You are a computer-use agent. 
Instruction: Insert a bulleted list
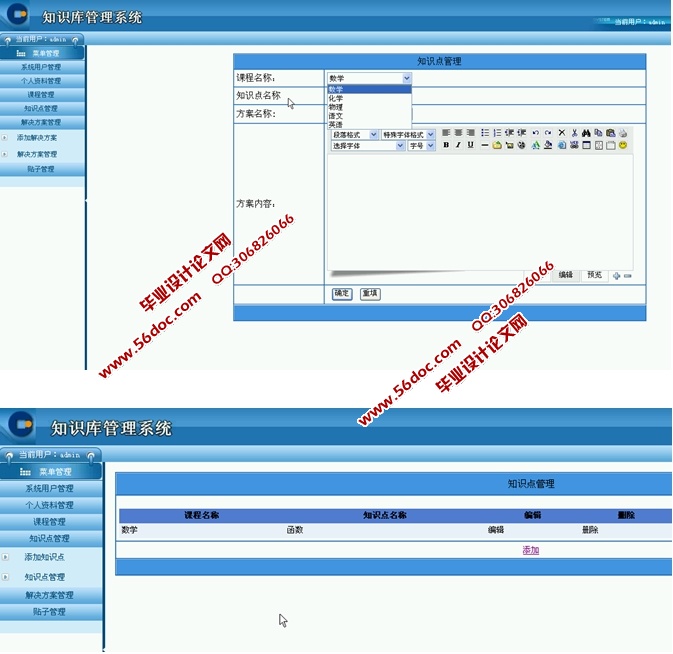(x=485, y=133)
